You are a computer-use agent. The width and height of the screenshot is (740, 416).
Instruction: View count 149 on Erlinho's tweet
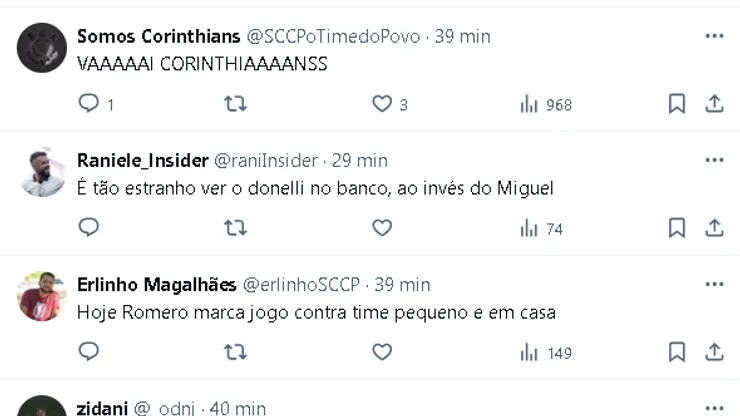(546, 352)
